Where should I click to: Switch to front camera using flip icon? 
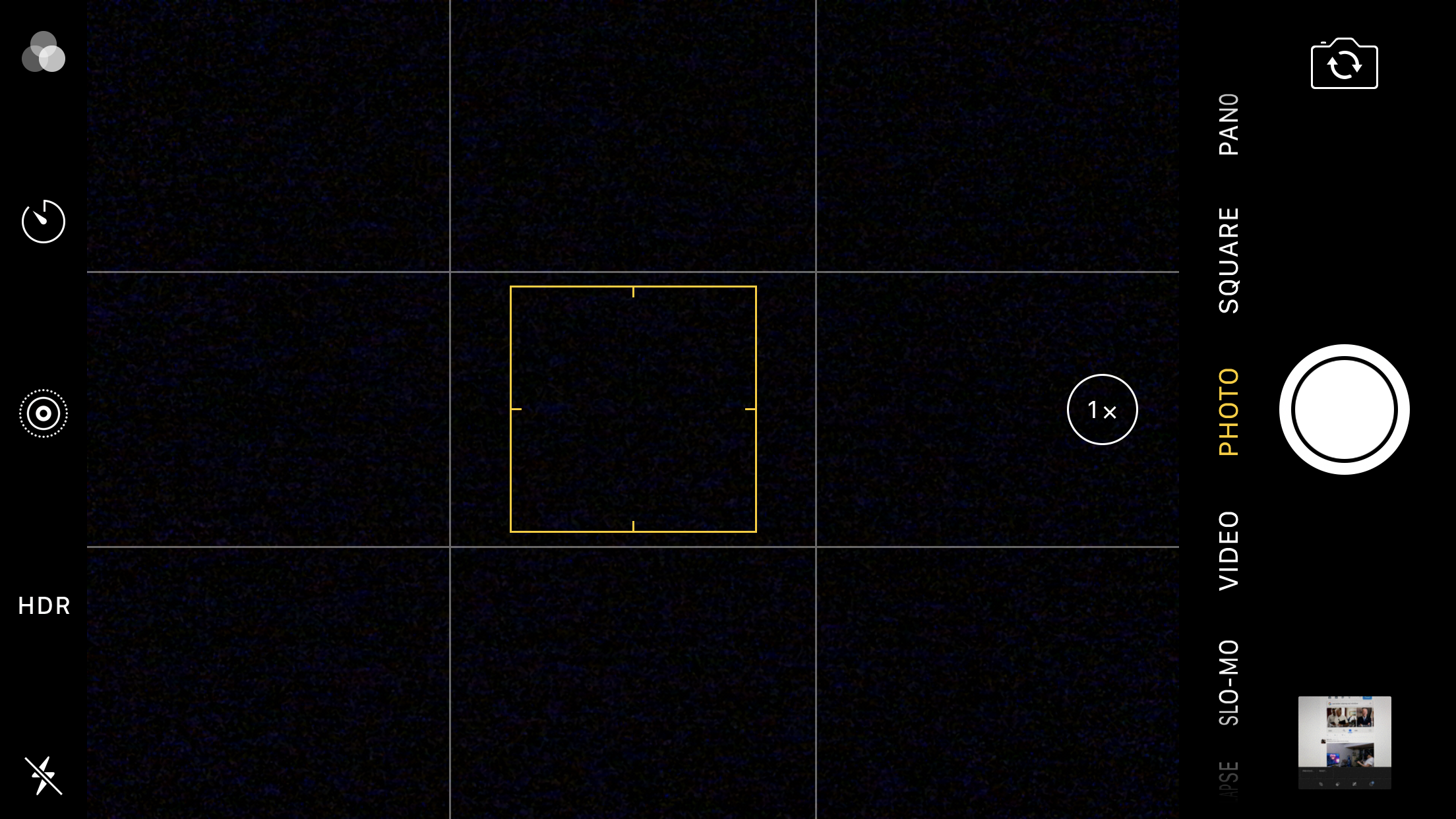[1344, 64]
